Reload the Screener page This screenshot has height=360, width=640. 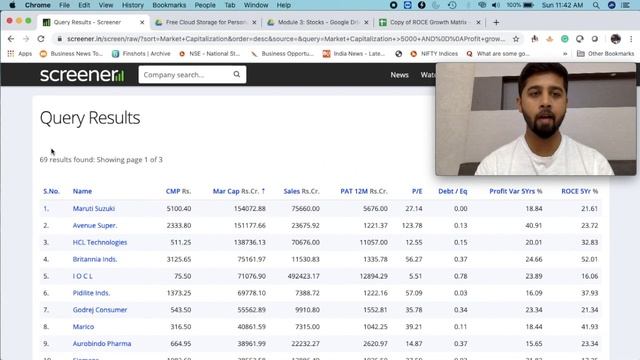click(41, 39)
